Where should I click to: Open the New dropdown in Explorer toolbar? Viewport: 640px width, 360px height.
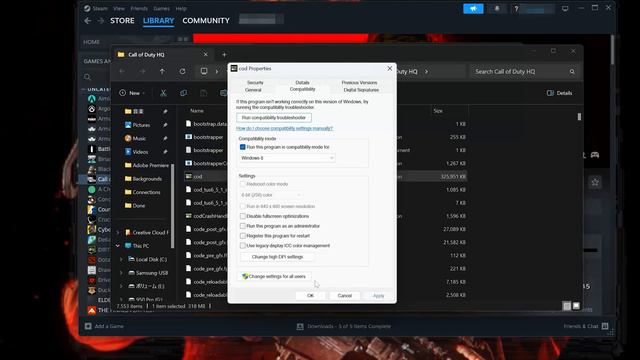click(132, 93)
